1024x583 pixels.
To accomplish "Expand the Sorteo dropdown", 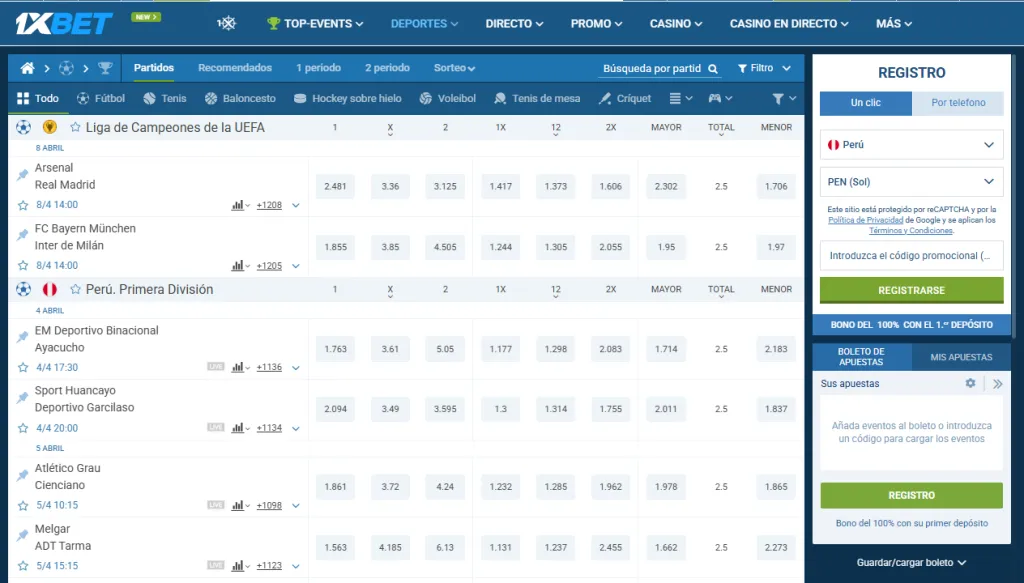I will [454, 68].
